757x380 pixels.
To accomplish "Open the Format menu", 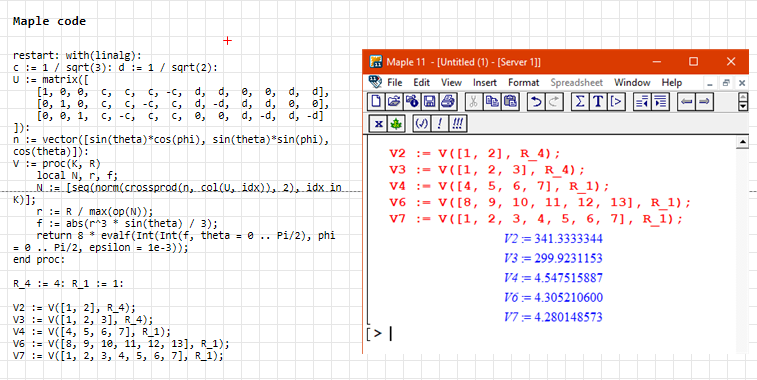I will click(523, 83).
